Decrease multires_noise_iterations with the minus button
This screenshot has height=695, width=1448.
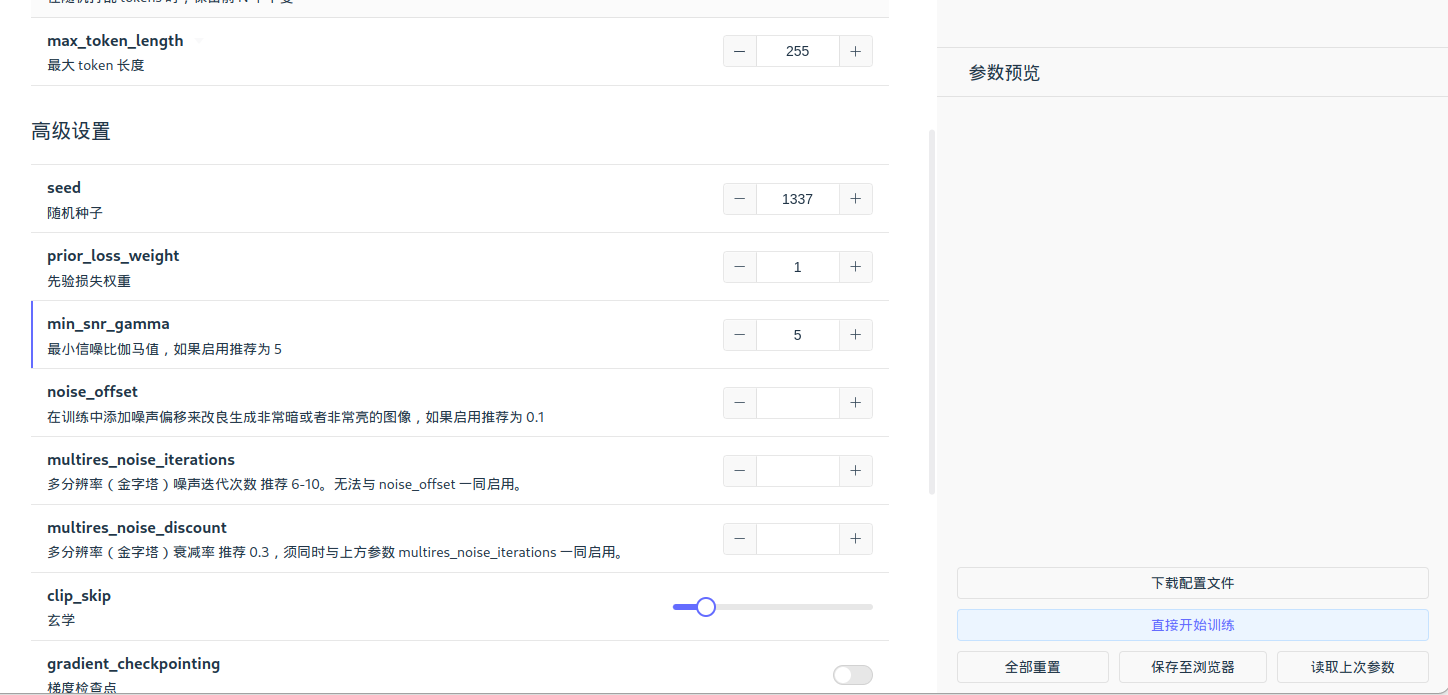click(x=739, y=470)
